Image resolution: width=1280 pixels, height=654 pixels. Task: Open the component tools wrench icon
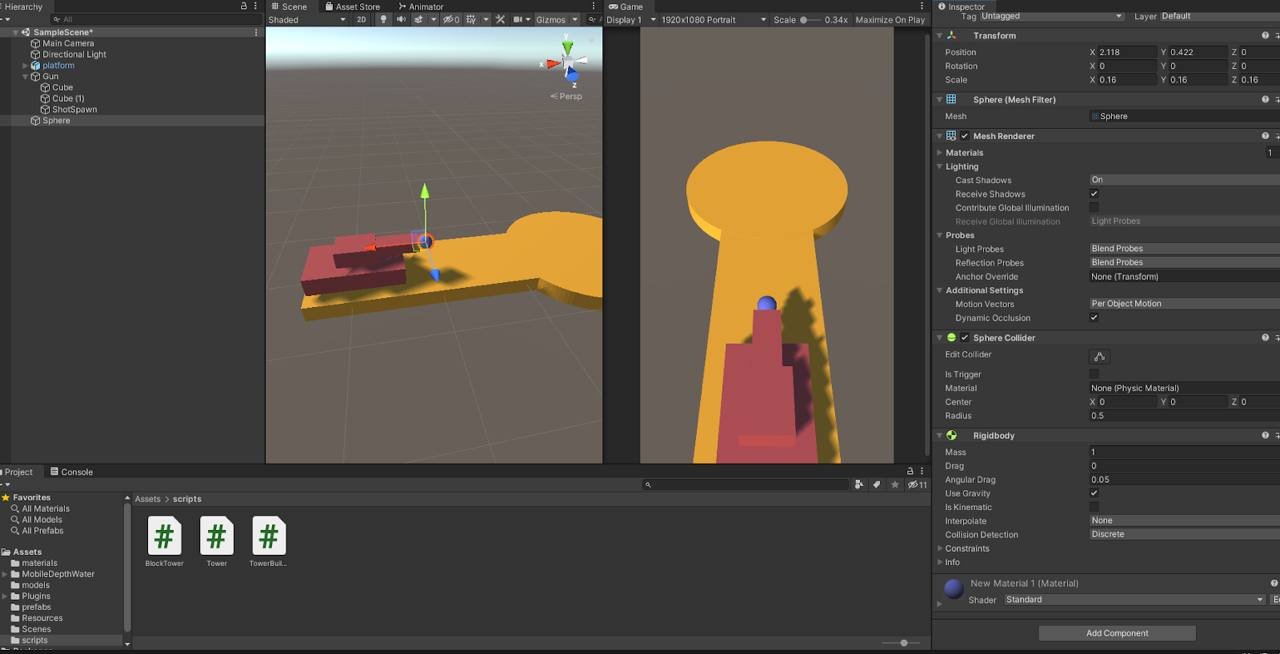click(x=500, y=19)
